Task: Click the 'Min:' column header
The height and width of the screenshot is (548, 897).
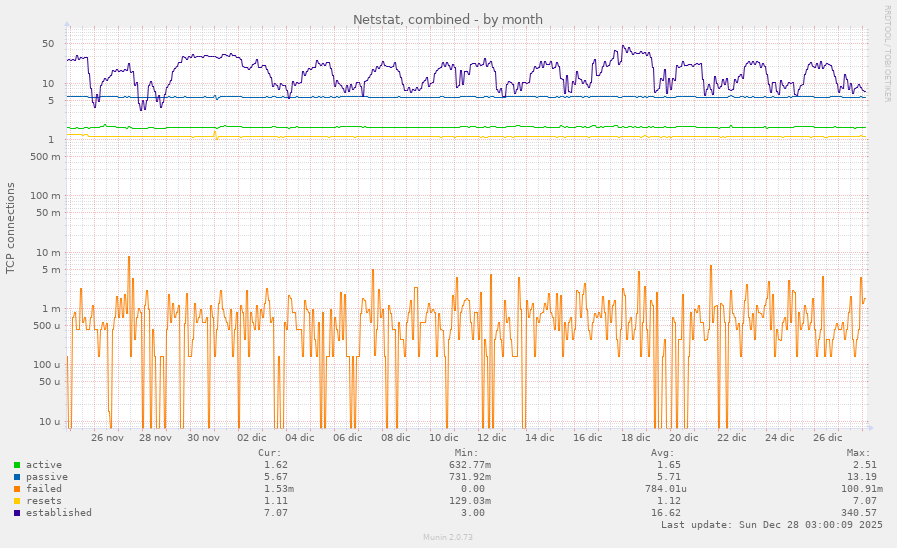Action: (466, 453)
